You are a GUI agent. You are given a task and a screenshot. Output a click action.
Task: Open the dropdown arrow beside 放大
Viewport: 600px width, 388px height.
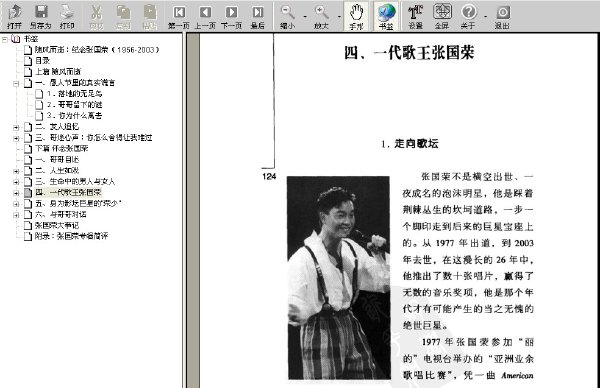click(x=339, y=16)
